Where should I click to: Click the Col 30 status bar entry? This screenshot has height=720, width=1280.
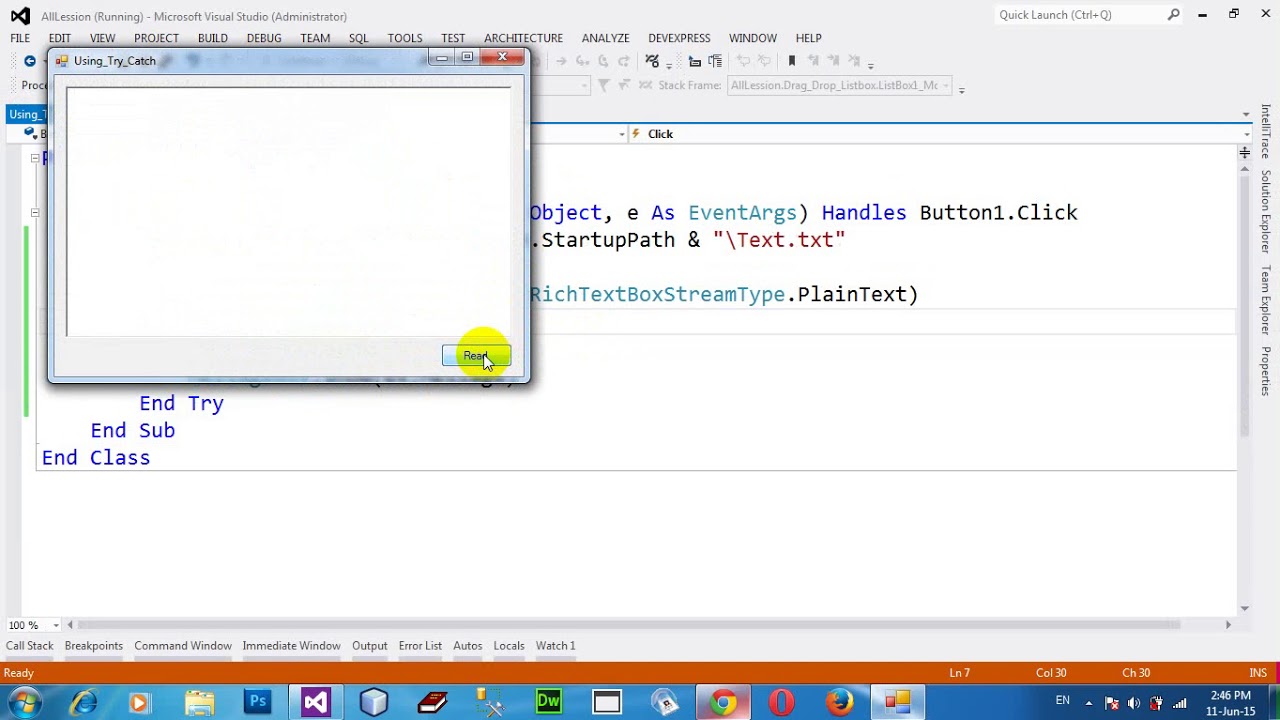1051,673
